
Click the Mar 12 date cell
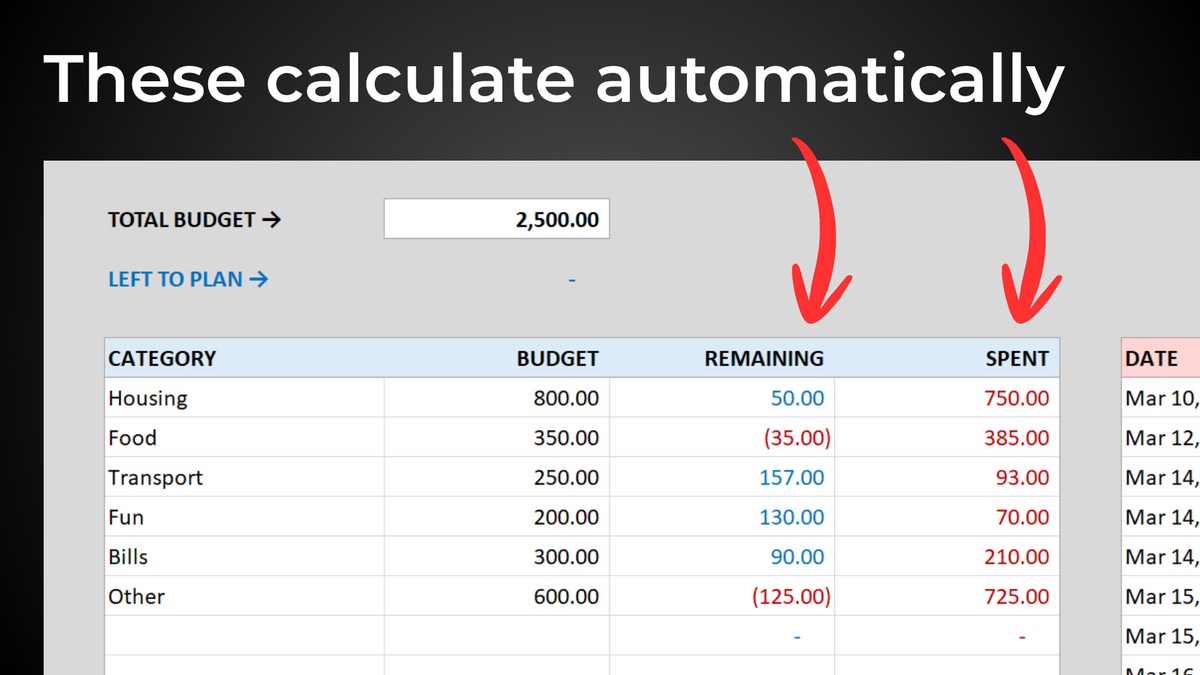point(1161,438)
